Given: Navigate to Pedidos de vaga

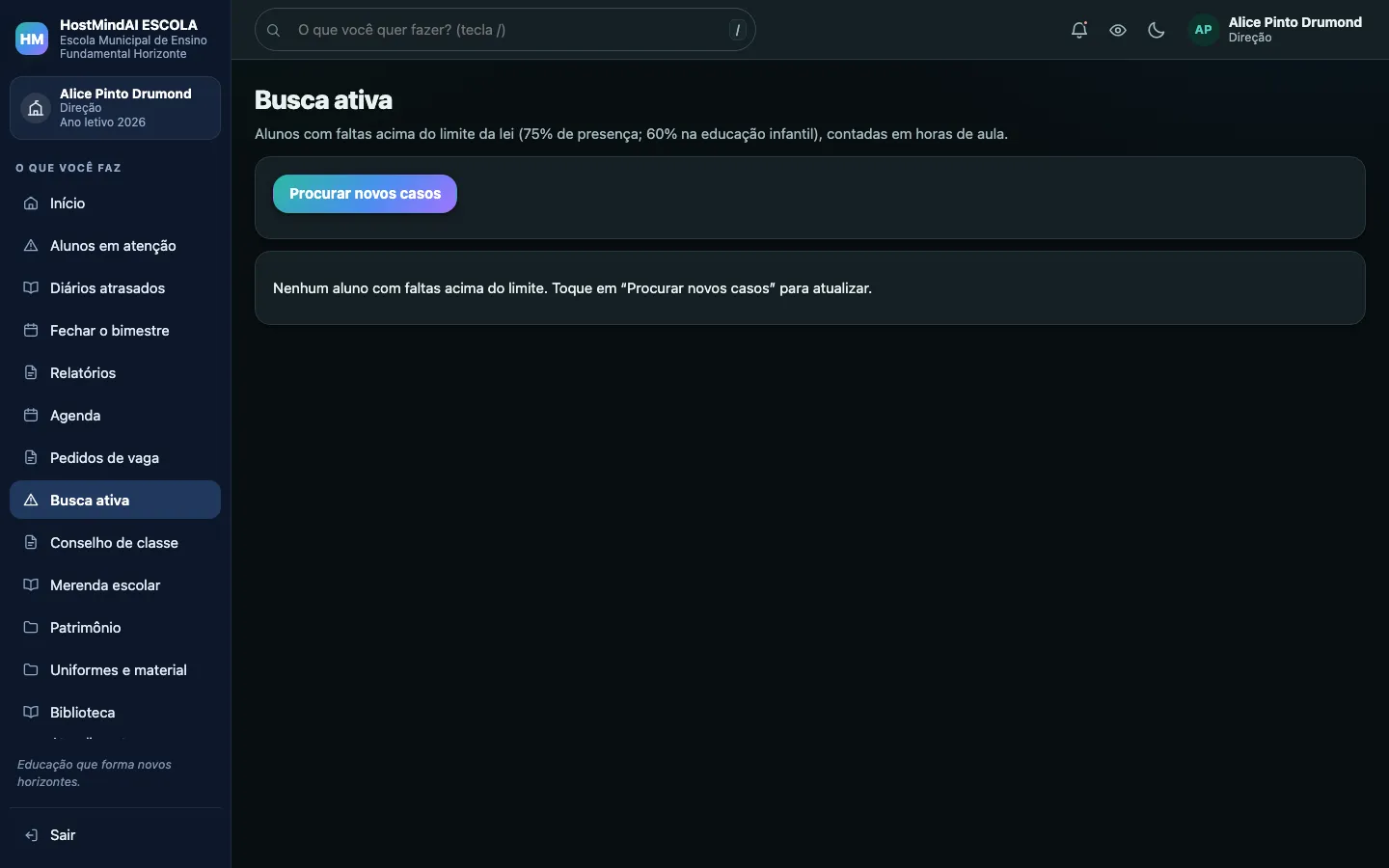Looking at the screenshot, I should point(115,458).
